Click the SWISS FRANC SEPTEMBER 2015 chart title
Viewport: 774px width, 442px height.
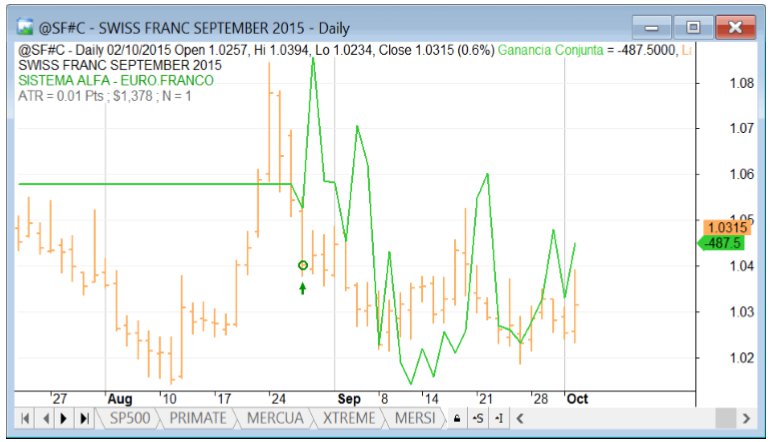click(x=120, y=65)
